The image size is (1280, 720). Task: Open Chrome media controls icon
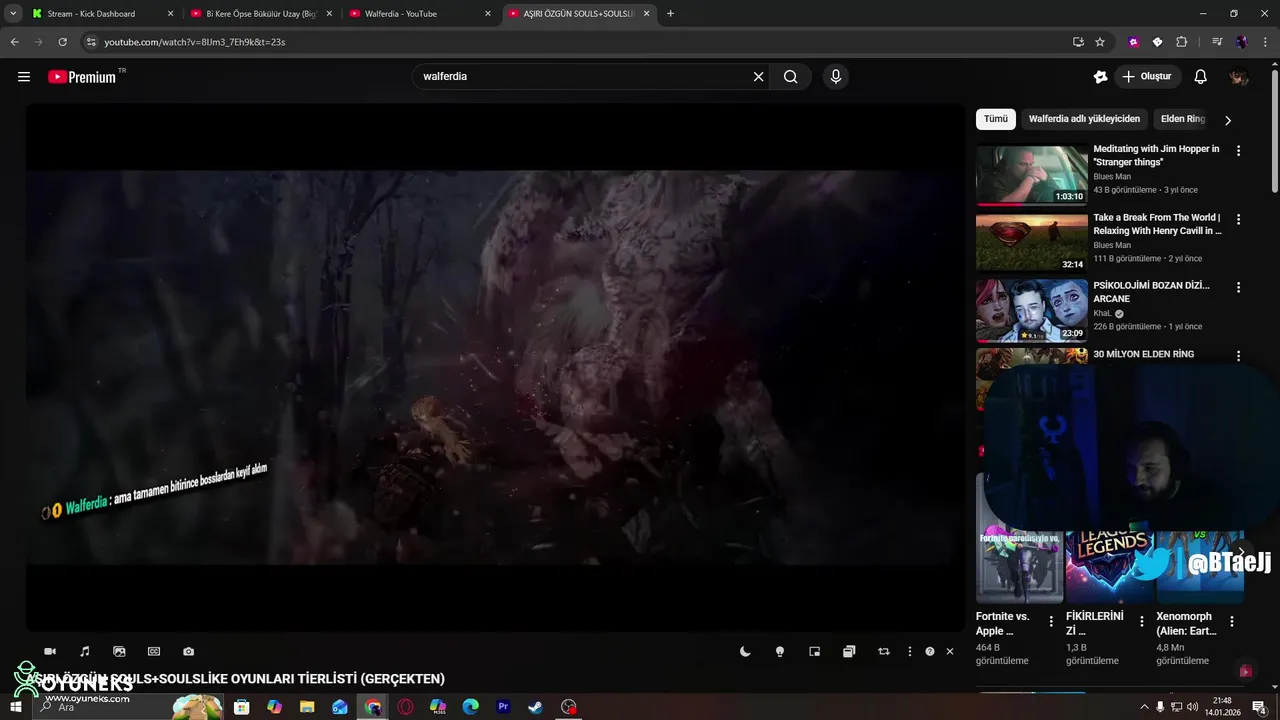1217,42
